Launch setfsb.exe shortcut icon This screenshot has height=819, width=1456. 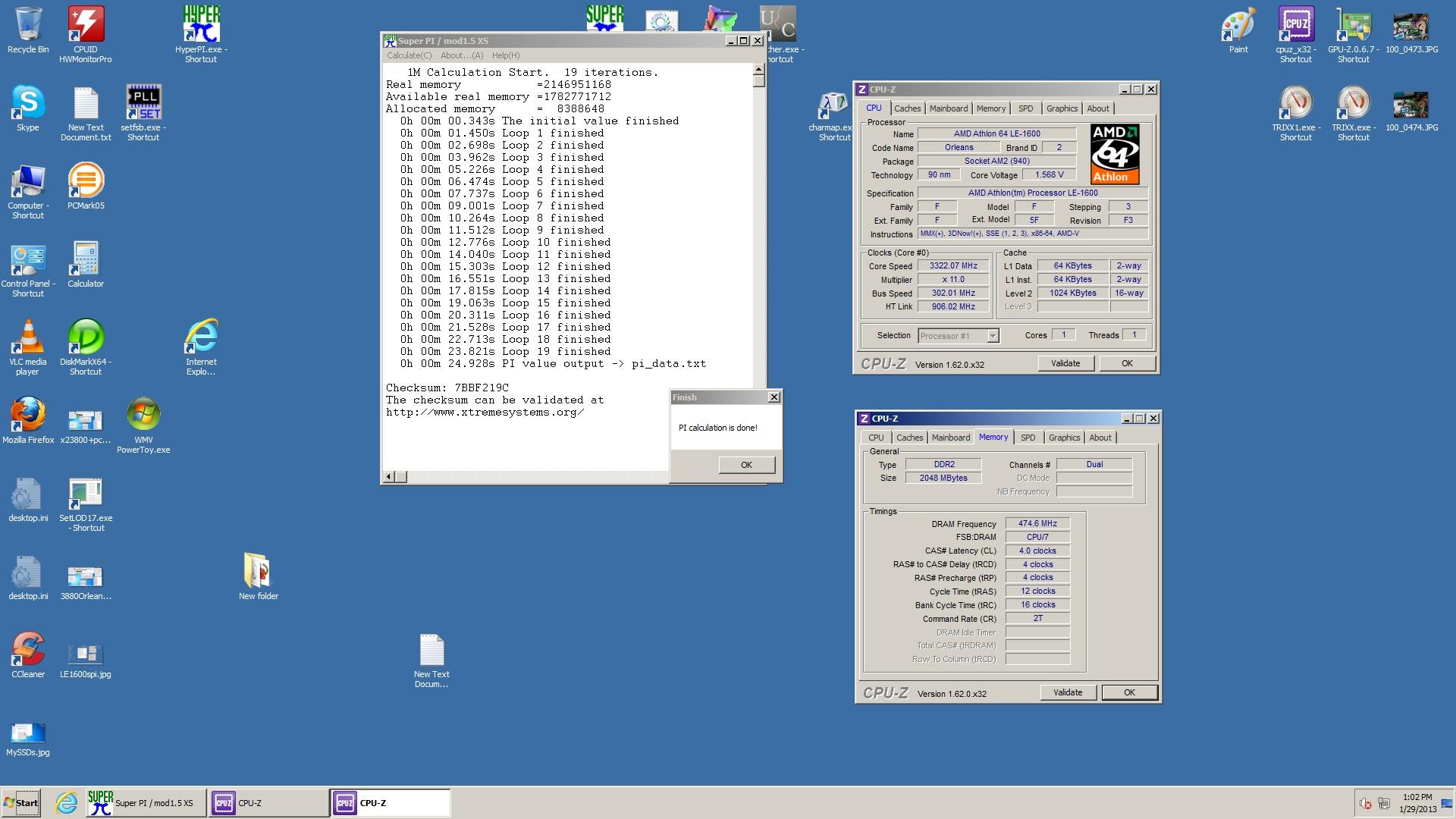[143, 113]
